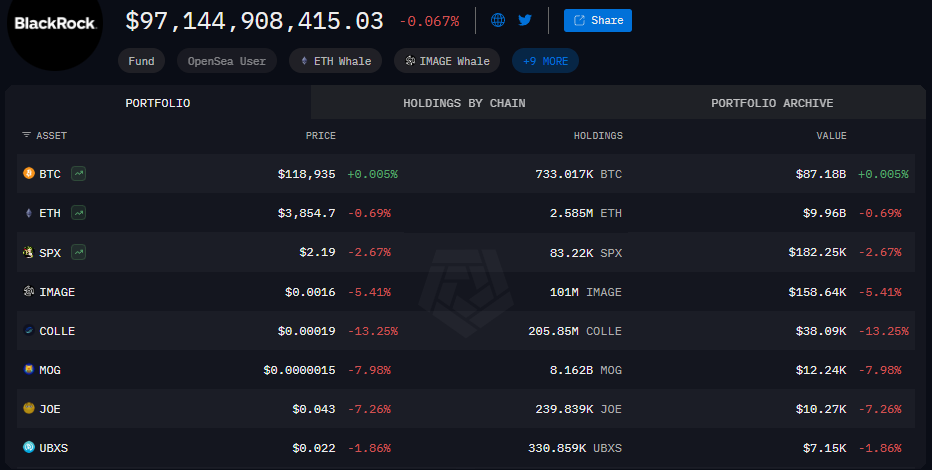Click the ETH price $3,854.7
The width and height of the screenshot is (932, 470).
click(306, 213)
